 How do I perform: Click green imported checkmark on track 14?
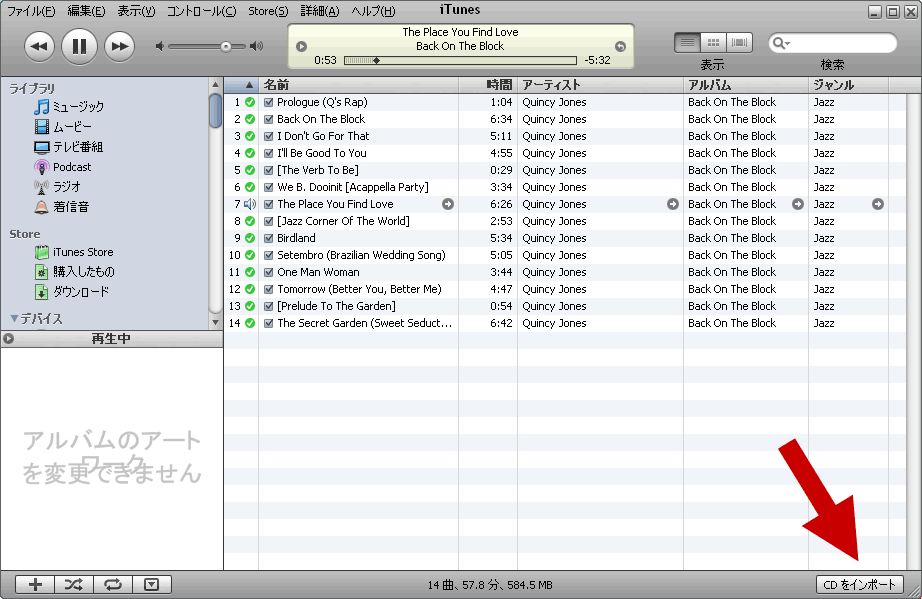[250, 323]
